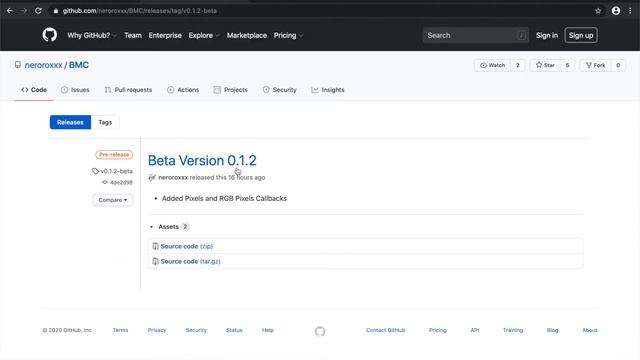Click the GitHub Octocat logo in header
Screen dimensions: 640x360
49,35
